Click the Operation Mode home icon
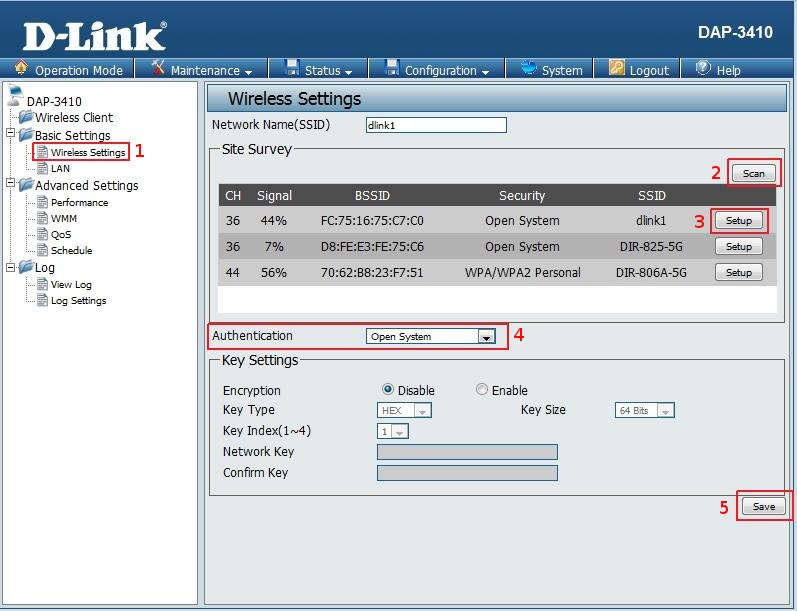Screen dimensions: 797x611 point(21,69)
